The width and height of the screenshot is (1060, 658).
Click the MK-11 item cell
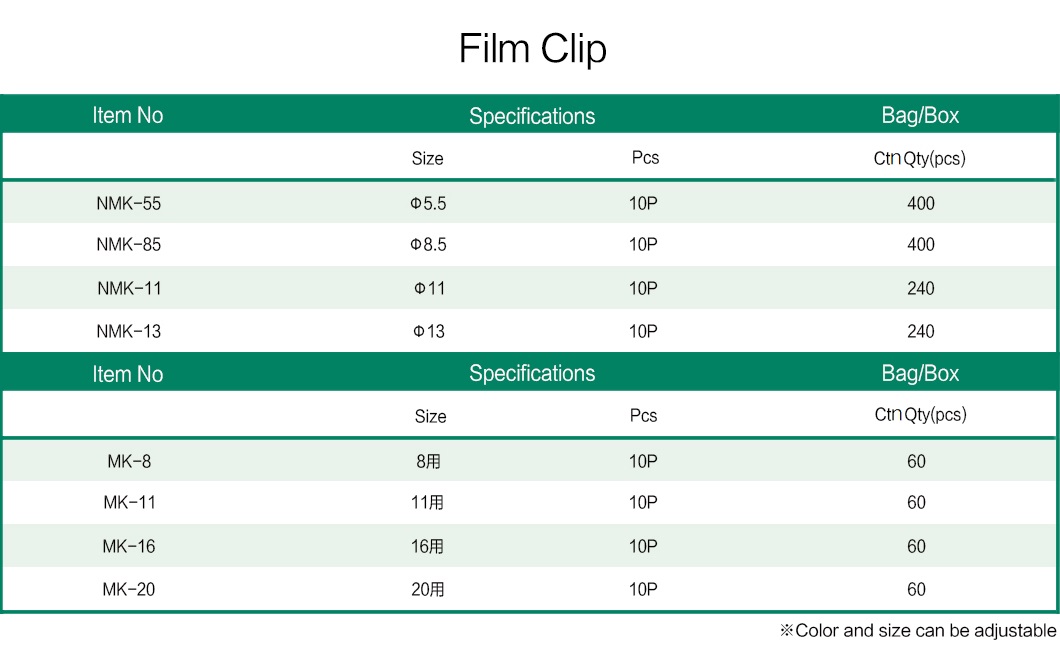[129, 502]
